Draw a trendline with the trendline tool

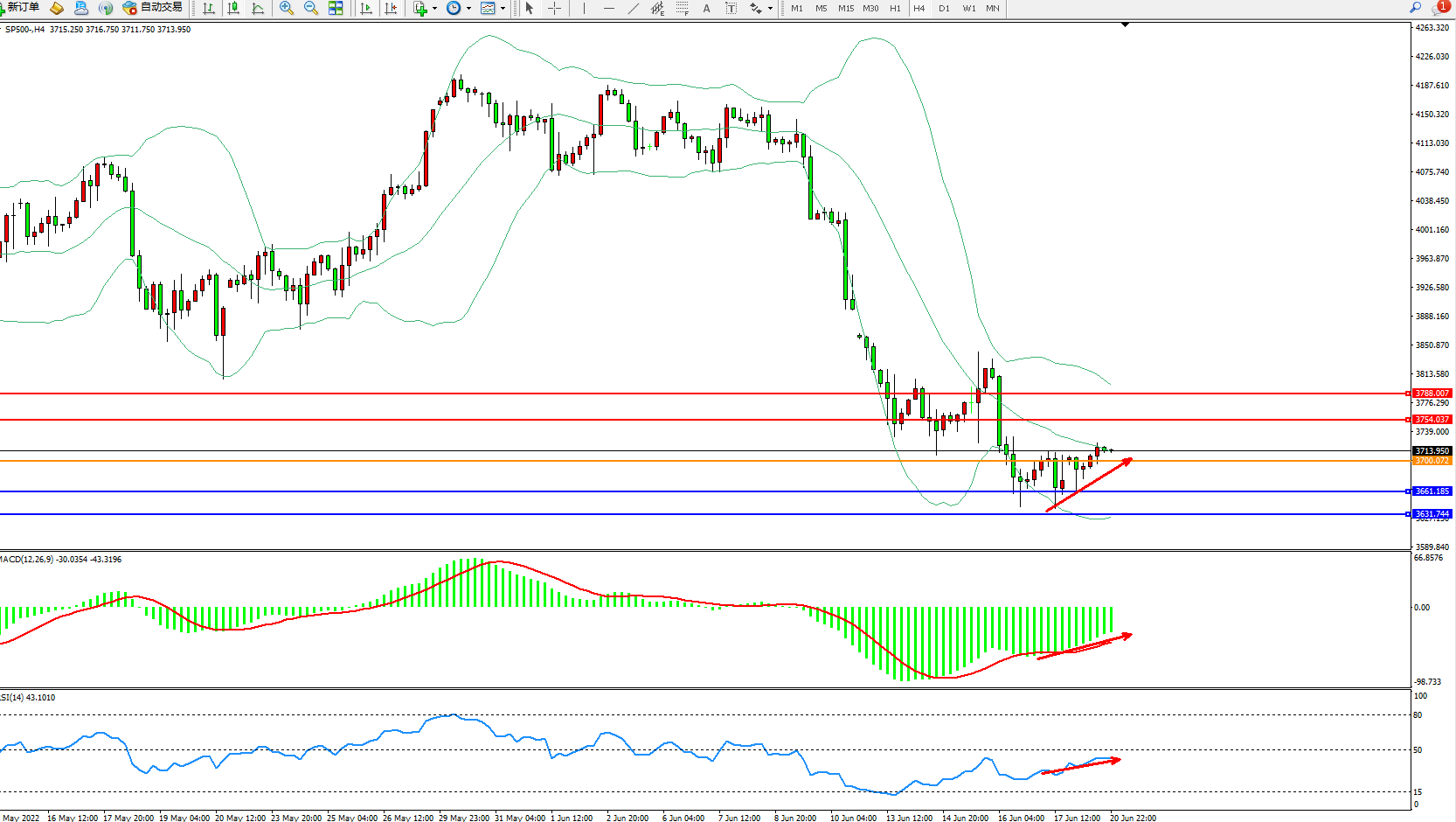click(633, 9)
